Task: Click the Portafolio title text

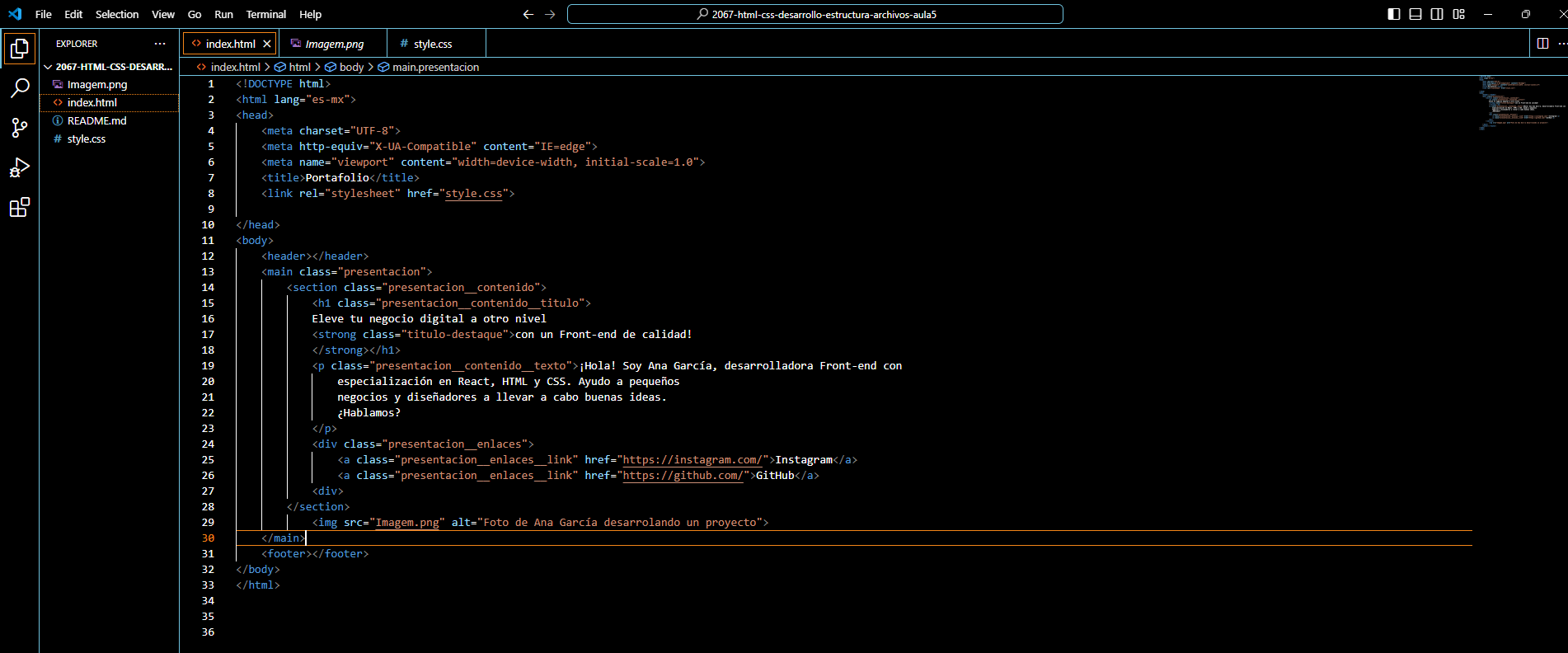Action: [337, 177]
